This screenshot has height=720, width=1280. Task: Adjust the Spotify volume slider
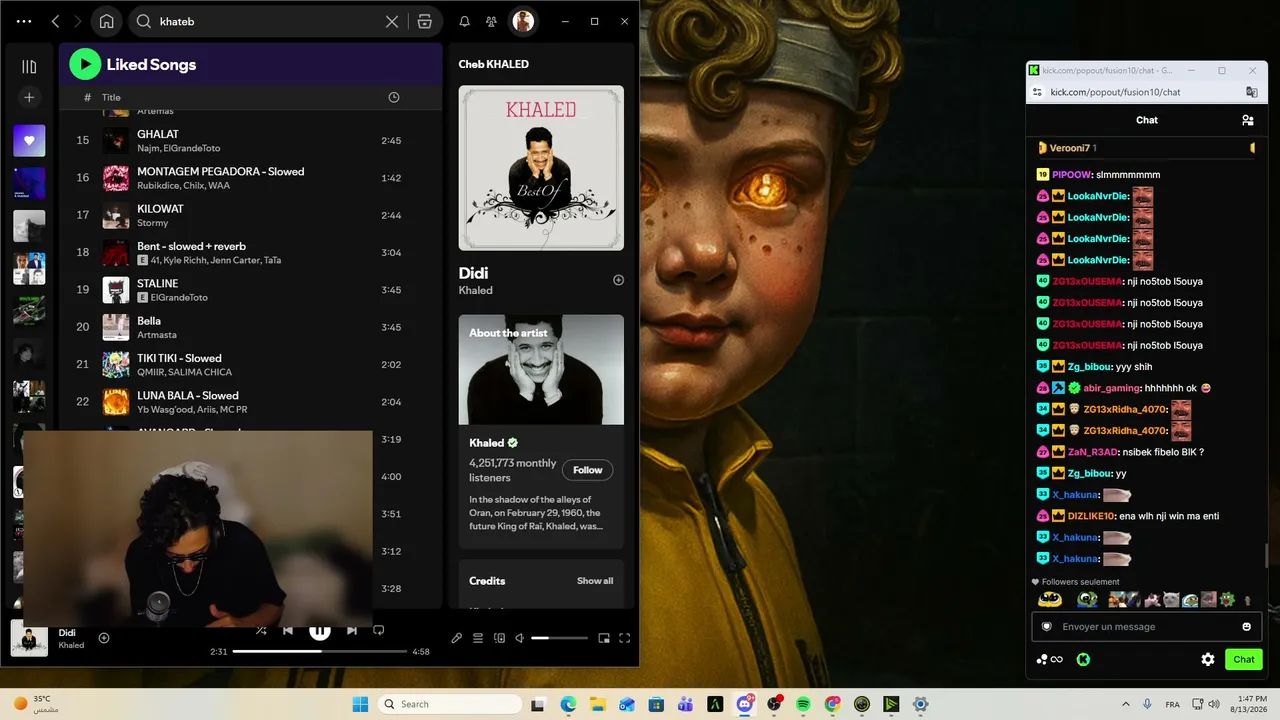(559, 638)
